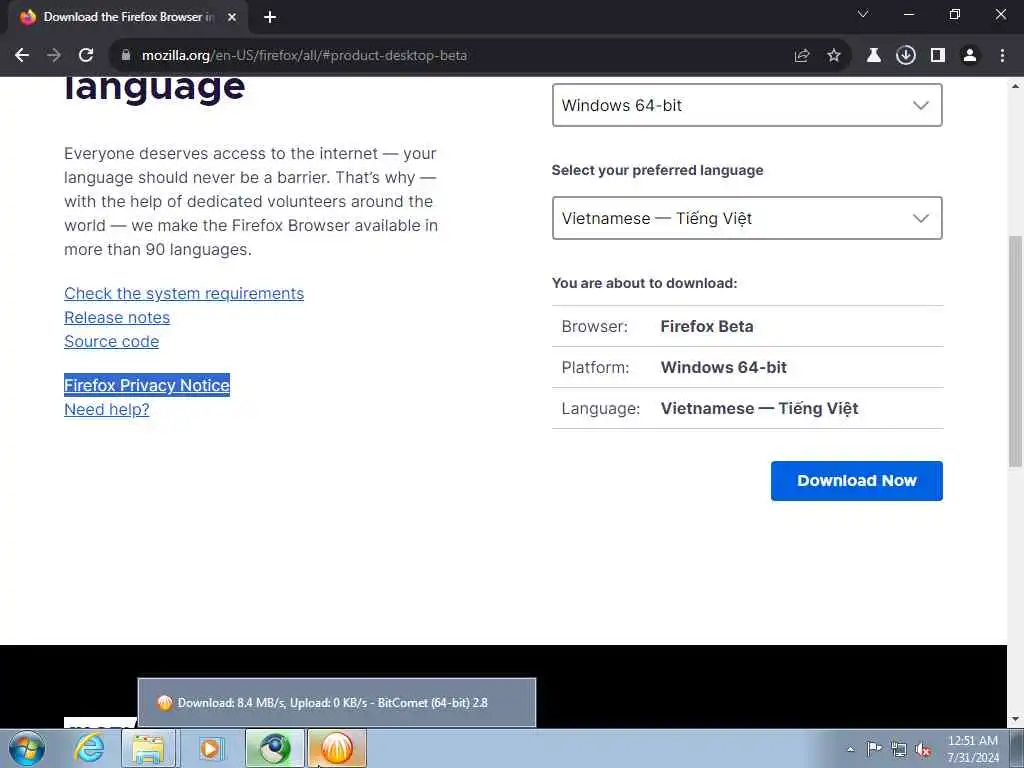Click Firefox Beta browser value
The width and height of the screenshot is (1024, 768).
pos(707,327)
